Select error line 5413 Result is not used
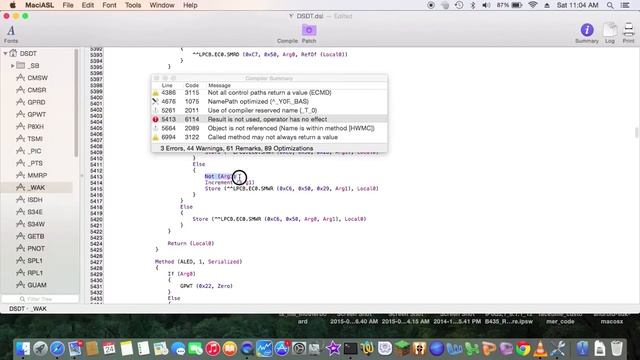This screenshot has height=360, width=640. point(269,120)
